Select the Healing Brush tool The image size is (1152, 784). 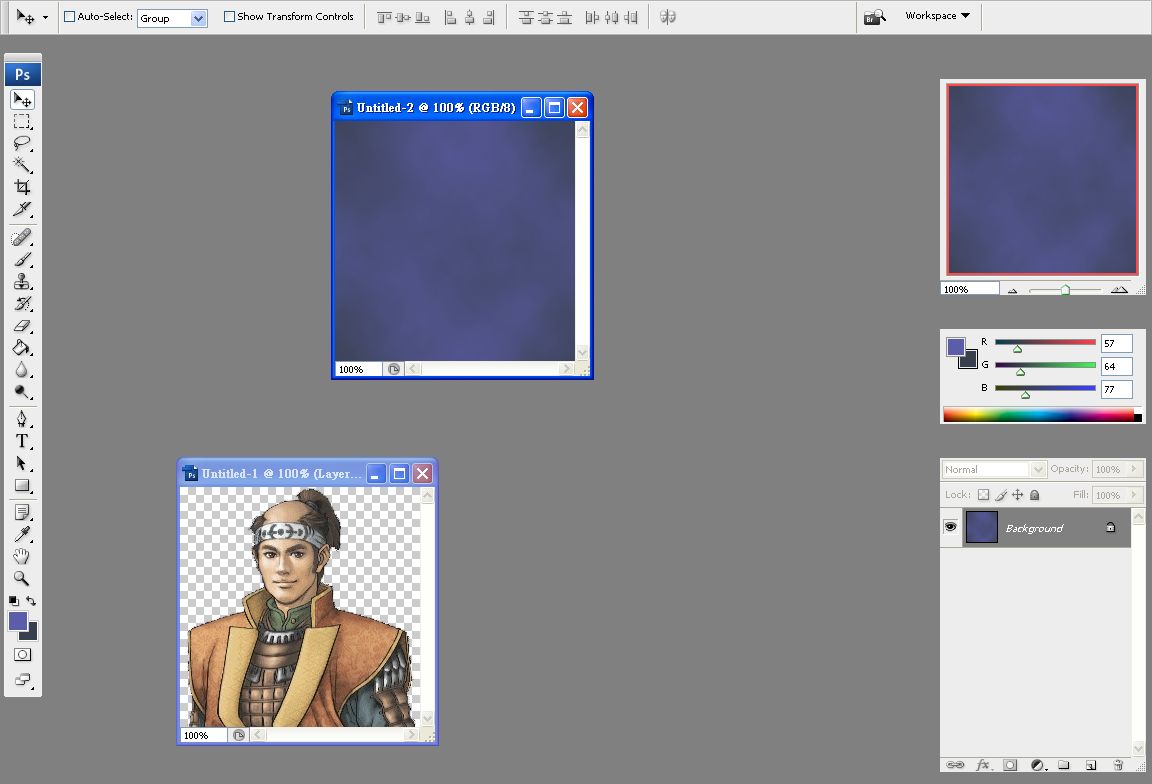[x=22, y=237]
